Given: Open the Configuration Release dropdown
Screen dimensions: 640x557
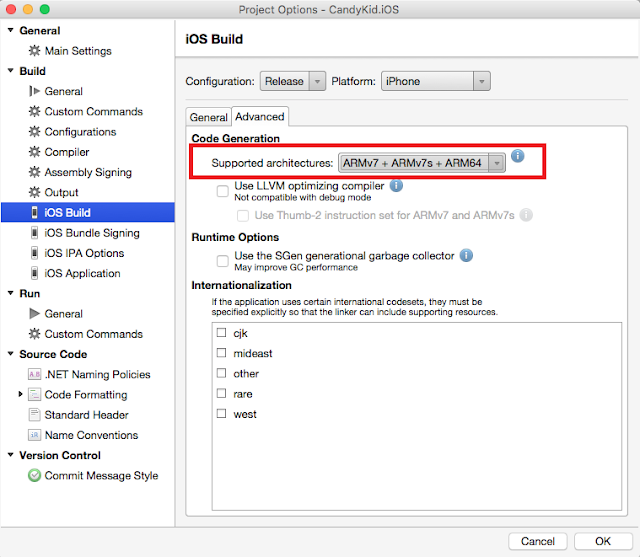Looking at the screenshot, I should pyautogui.click(x=293, y=81).
